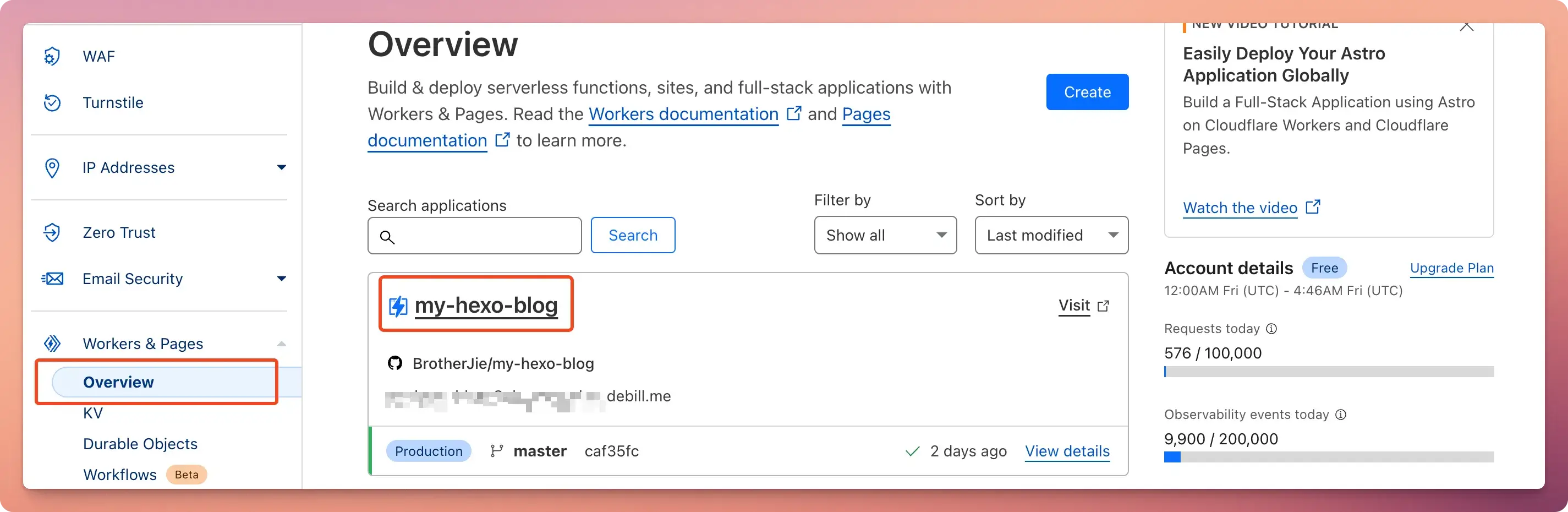Open the my-hexo-blog project link
1568x512 pixels.
486,306
